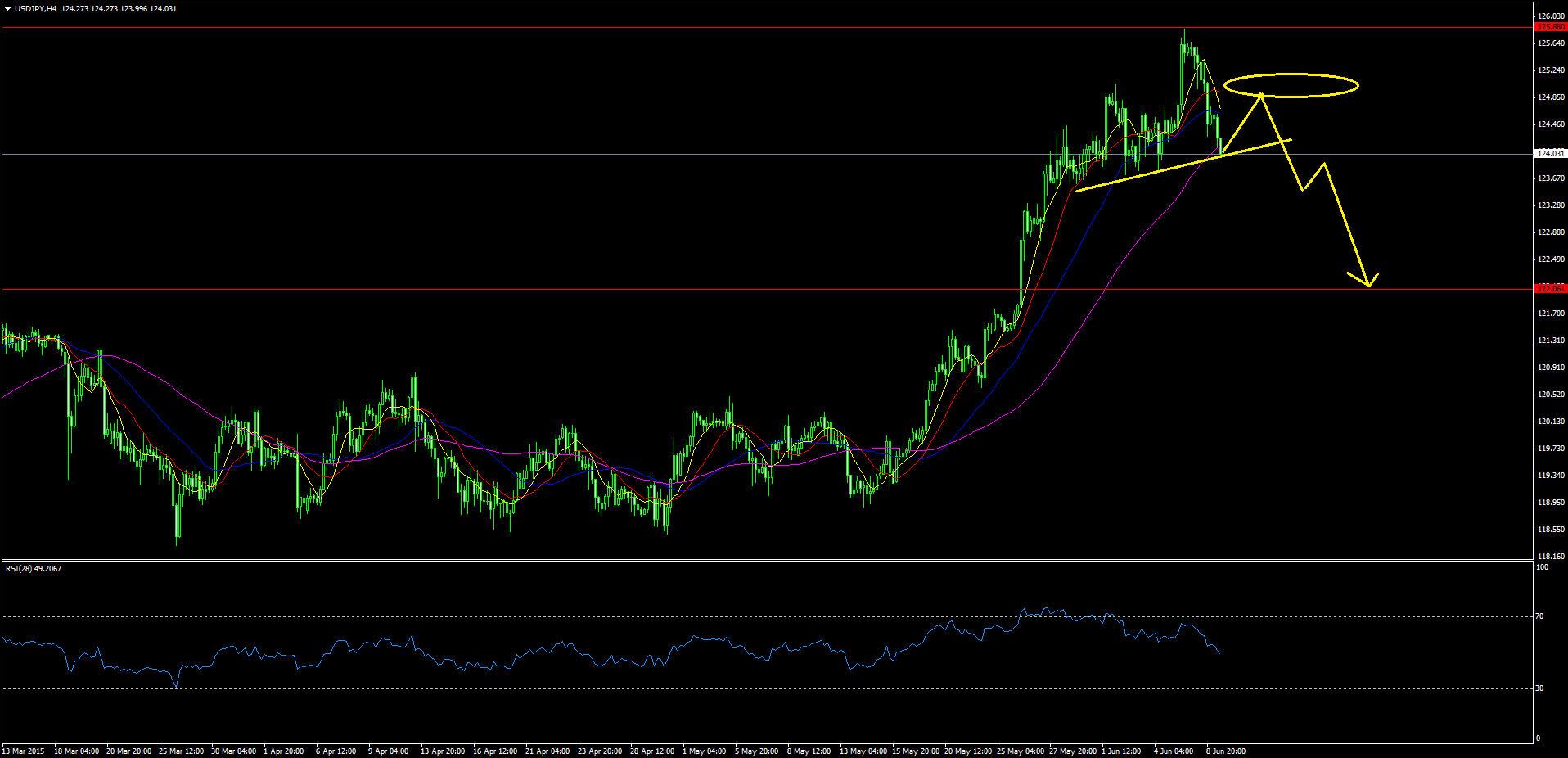Click the 27 May 20:00 time label

(1073, 751)
